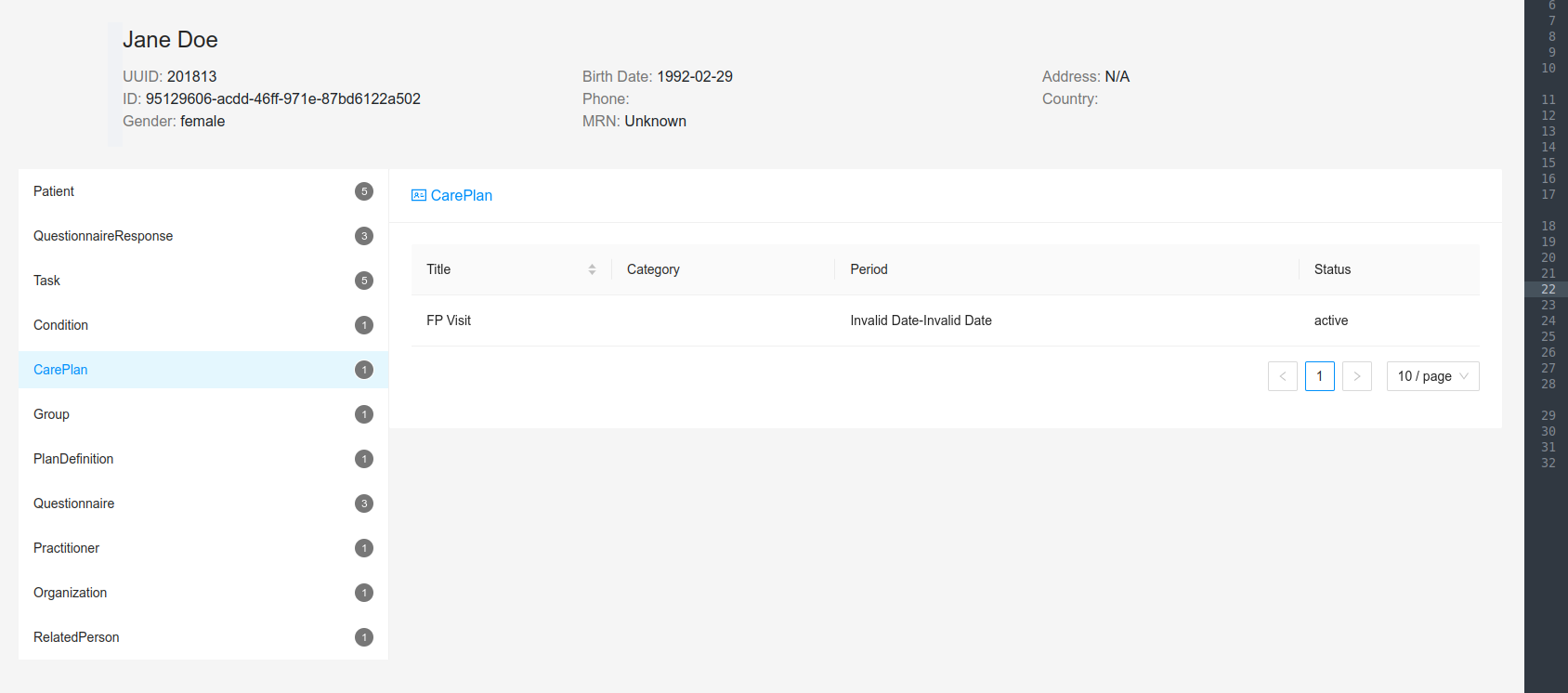Image resolution: width=1568 pixels, height=693 pixels.
Task: Click the UUID value 201813
Action: 191,76
